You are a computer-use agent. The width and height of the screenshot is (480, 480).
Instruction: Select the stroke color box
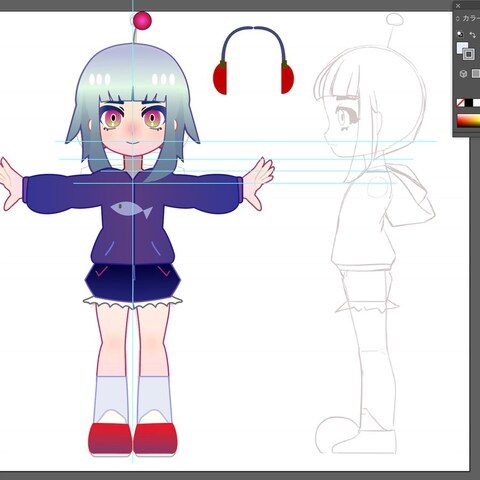coord(469,54)
